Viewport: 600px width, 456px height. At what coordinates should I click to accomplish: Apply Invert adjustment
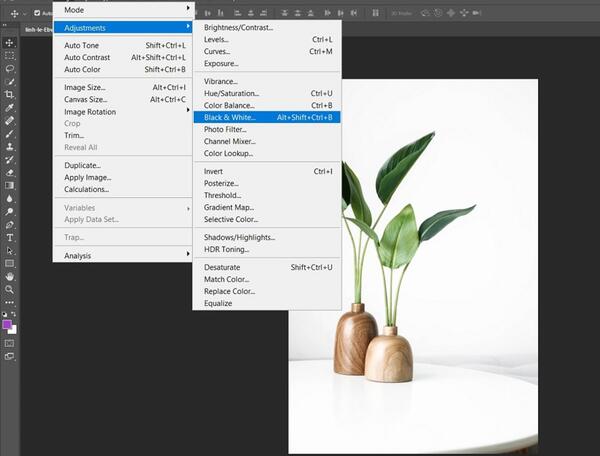[x=267, y=171]
